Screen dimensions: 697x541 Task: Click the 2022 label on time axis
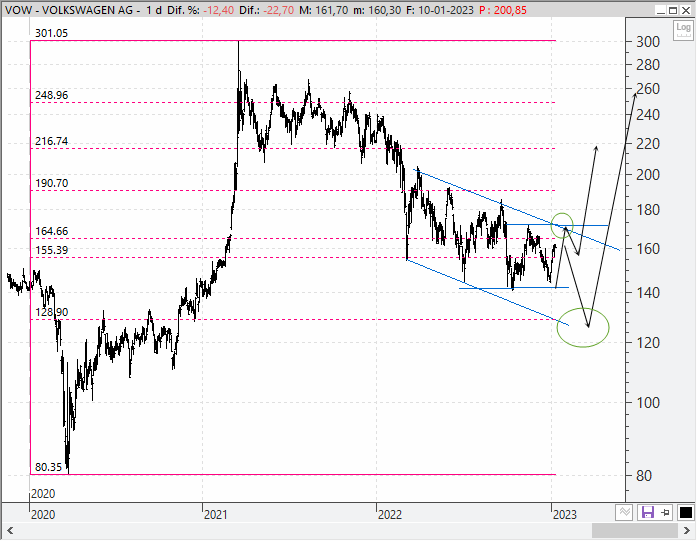(x=390, y=515)
